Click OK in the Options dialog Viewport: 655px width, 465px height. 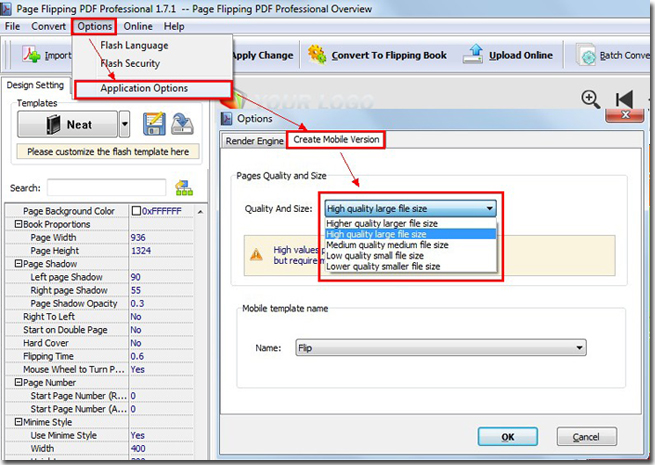click(508, 437)
